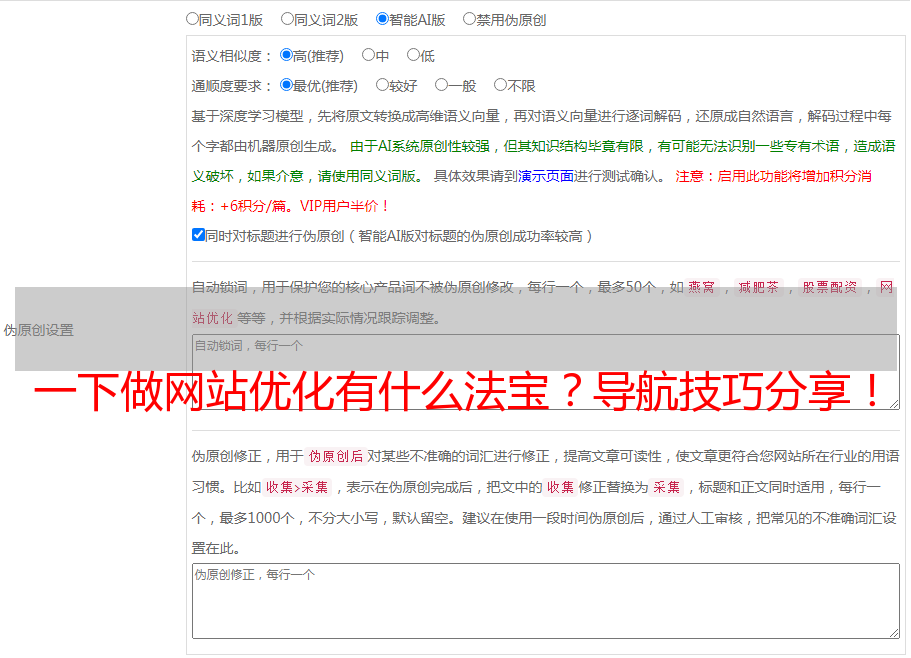Select the 同义词2版 radio option
This screenshot has width=911, height=658.
tap(287, 19)
